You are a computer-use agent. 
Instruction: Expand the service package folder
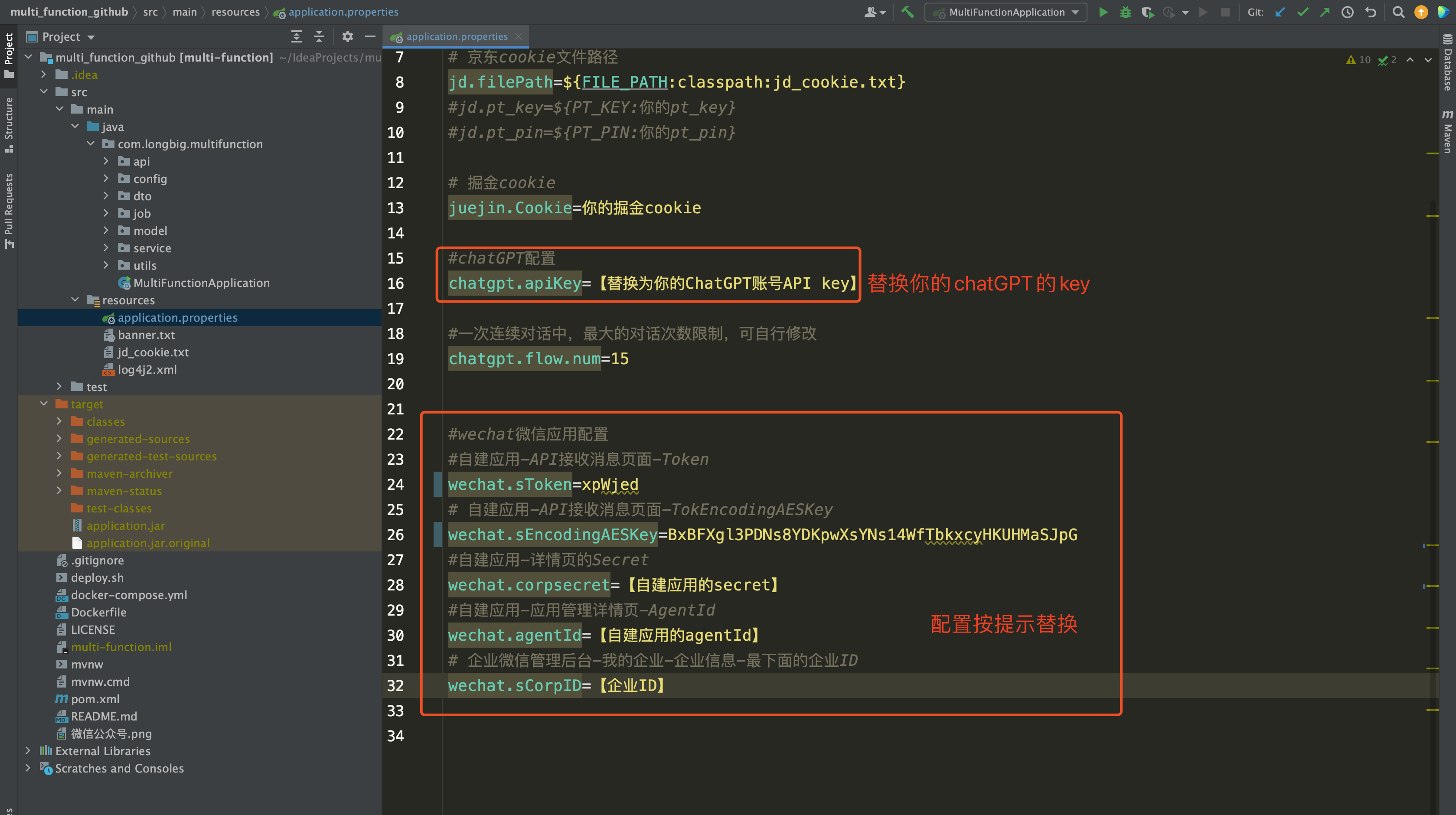coord(106,248)
